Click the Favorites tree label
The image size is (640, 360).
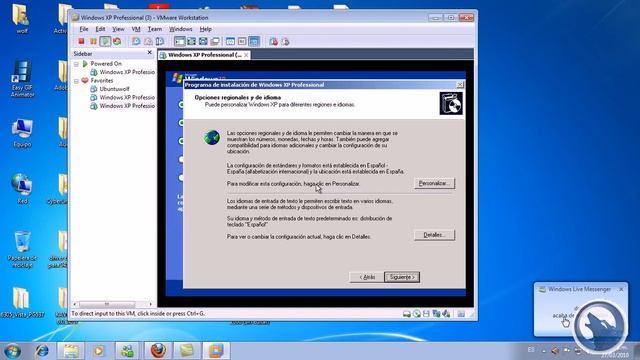click(102, 81)
